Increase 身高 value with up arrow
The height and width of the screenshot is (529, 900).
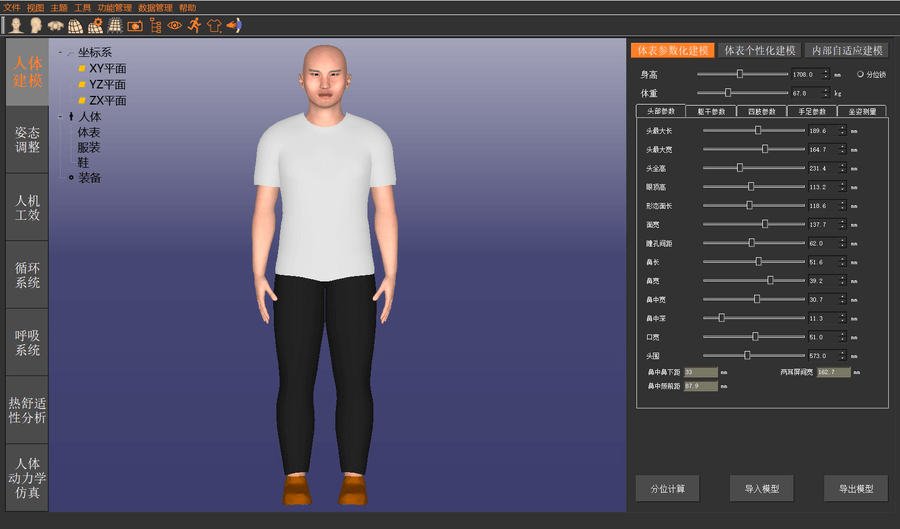tap(826, 71)
